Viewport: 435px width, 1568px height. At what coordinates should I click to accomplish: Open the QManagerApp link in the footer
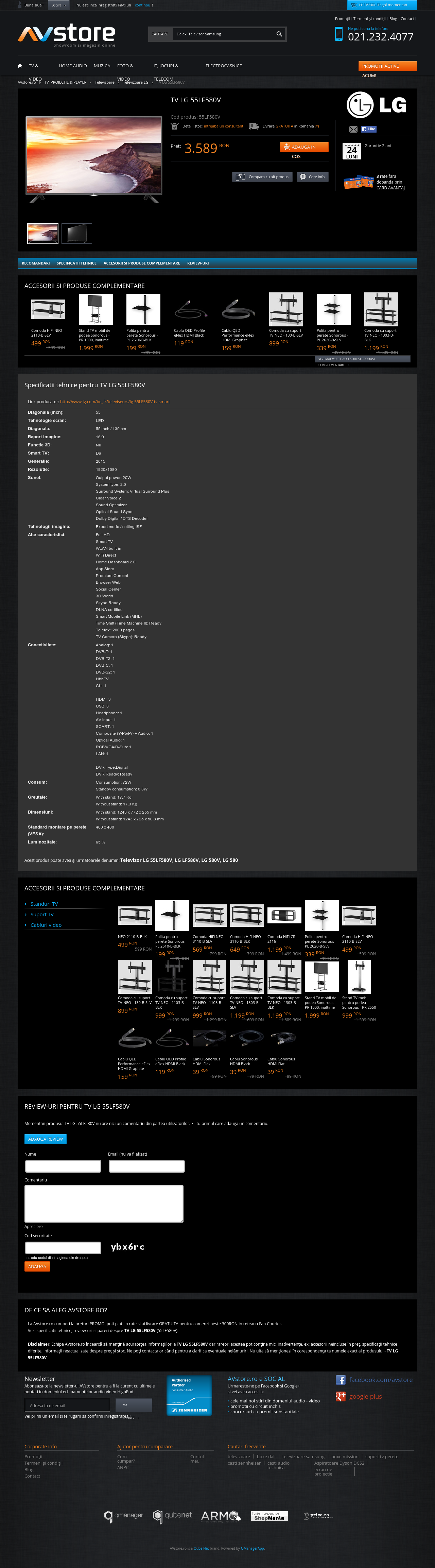click(x=253, y=1548)
